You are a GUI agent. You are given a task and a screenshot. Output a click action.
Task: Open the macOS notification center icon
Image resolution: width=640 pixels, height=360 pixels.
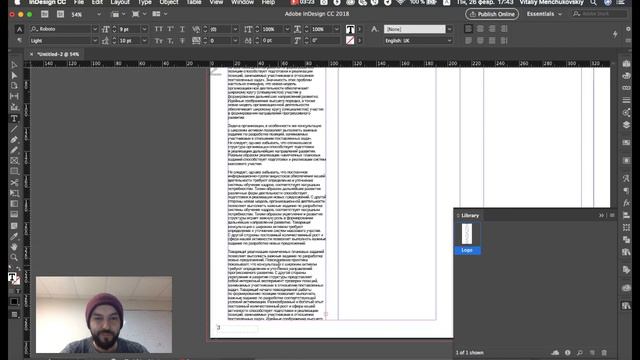click(620, 2)
